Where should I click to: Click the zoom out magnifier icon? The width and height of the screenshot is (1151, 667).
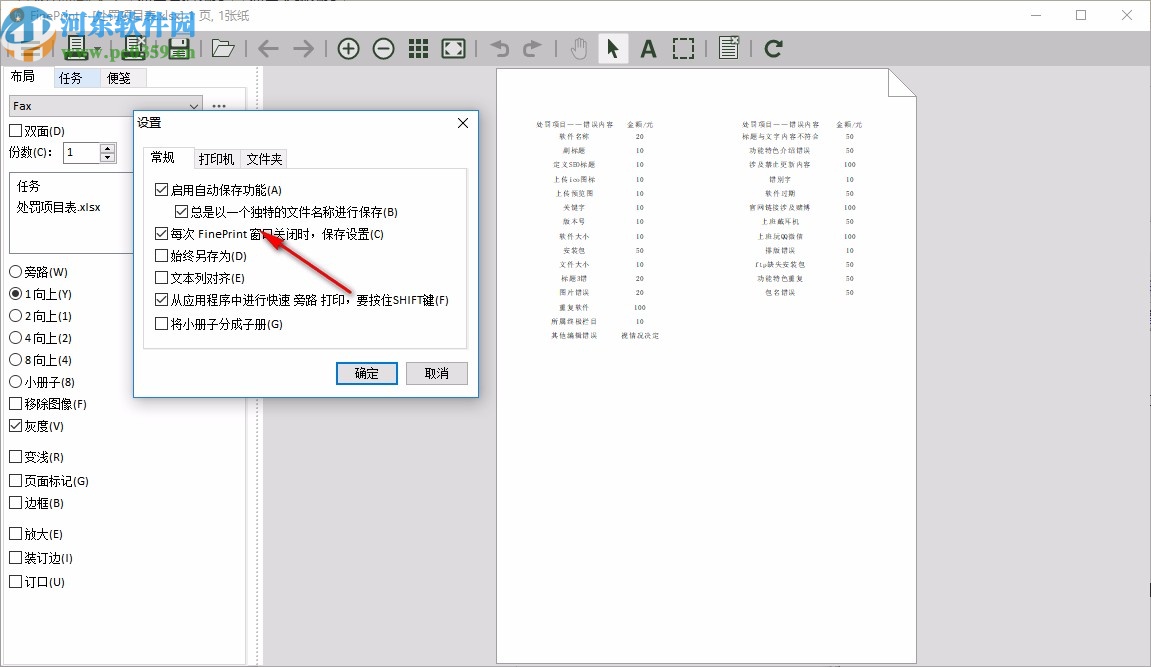(384, 47)
